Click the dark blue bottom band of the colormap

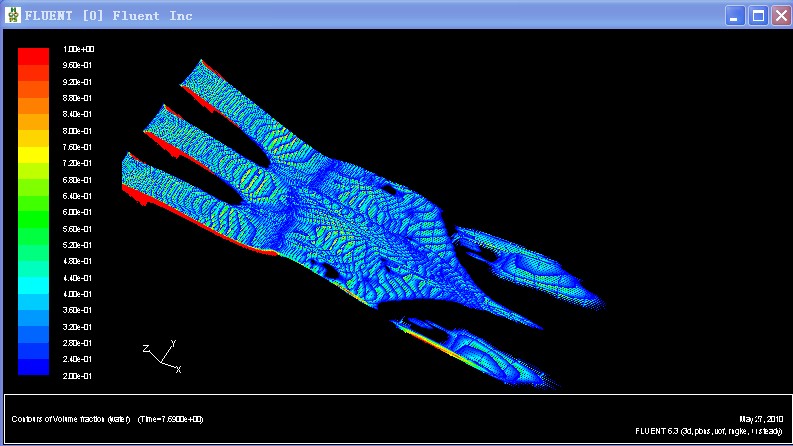(33, 367)
